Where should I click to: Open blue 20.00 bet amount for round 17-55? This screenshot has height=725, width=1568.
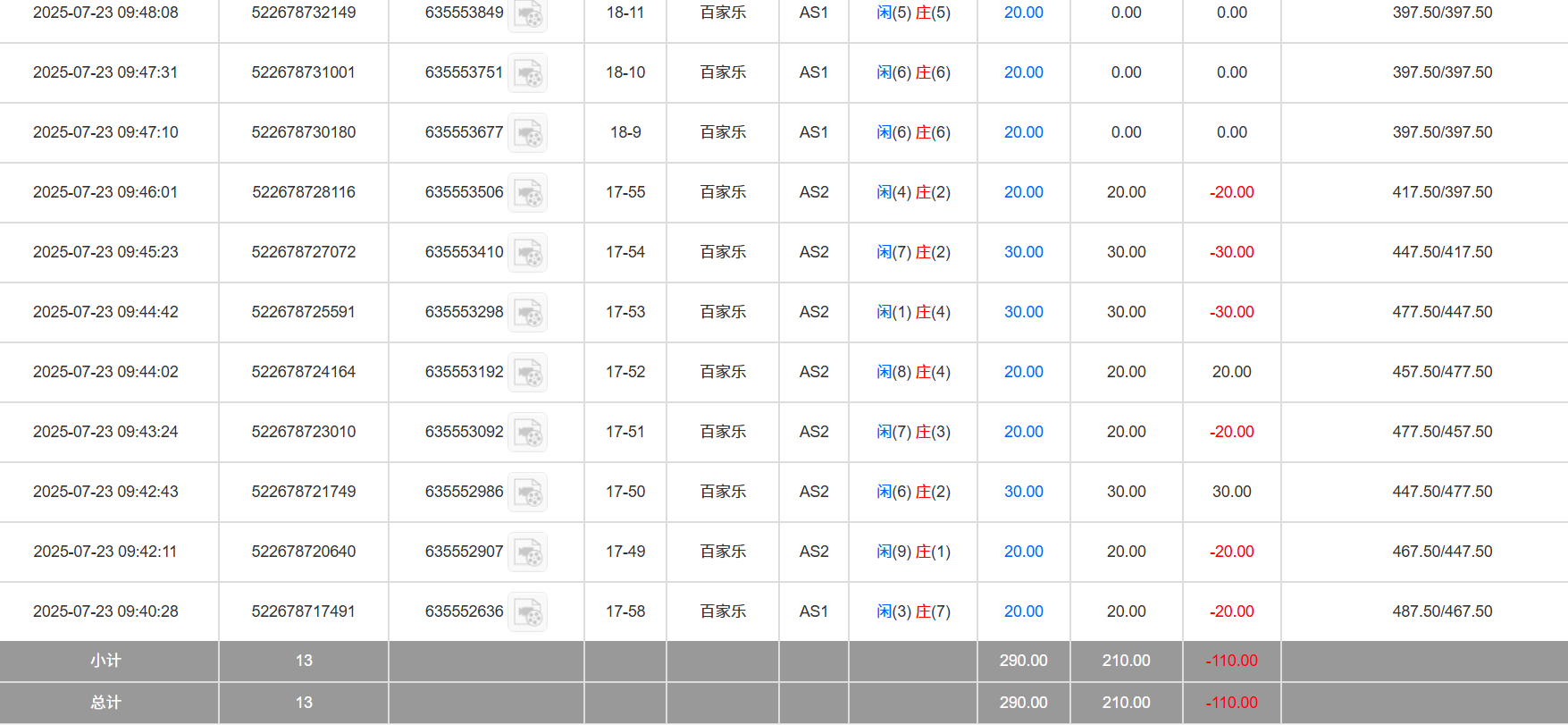(1023, 192)
